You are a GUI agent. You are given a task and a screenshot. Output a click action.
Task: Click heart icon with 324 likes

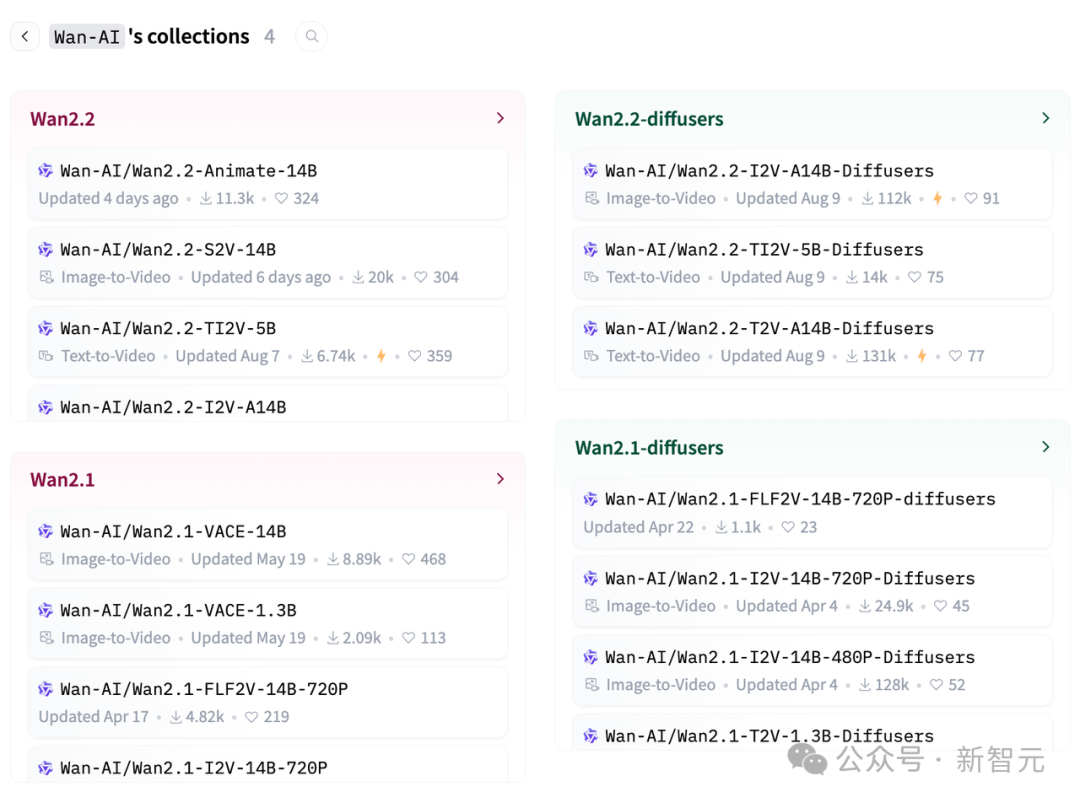point(281,198)
